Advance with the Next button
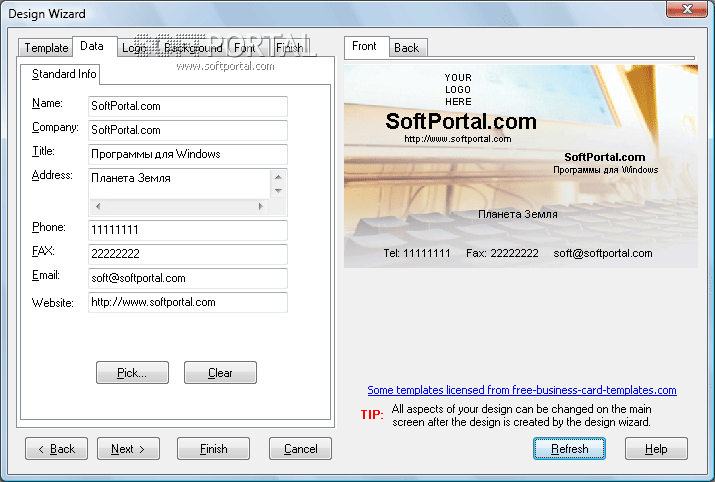 (x=128, y=449)
